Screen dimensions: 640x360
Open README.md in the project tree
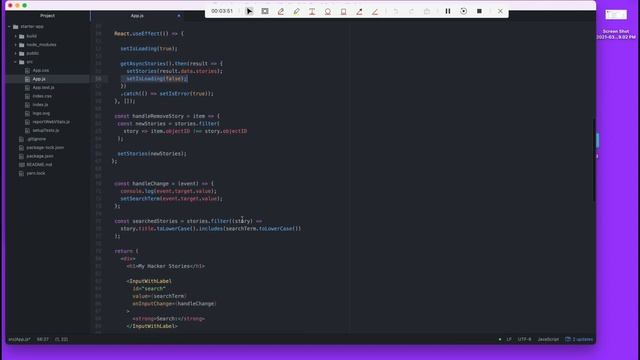(39, 165)
